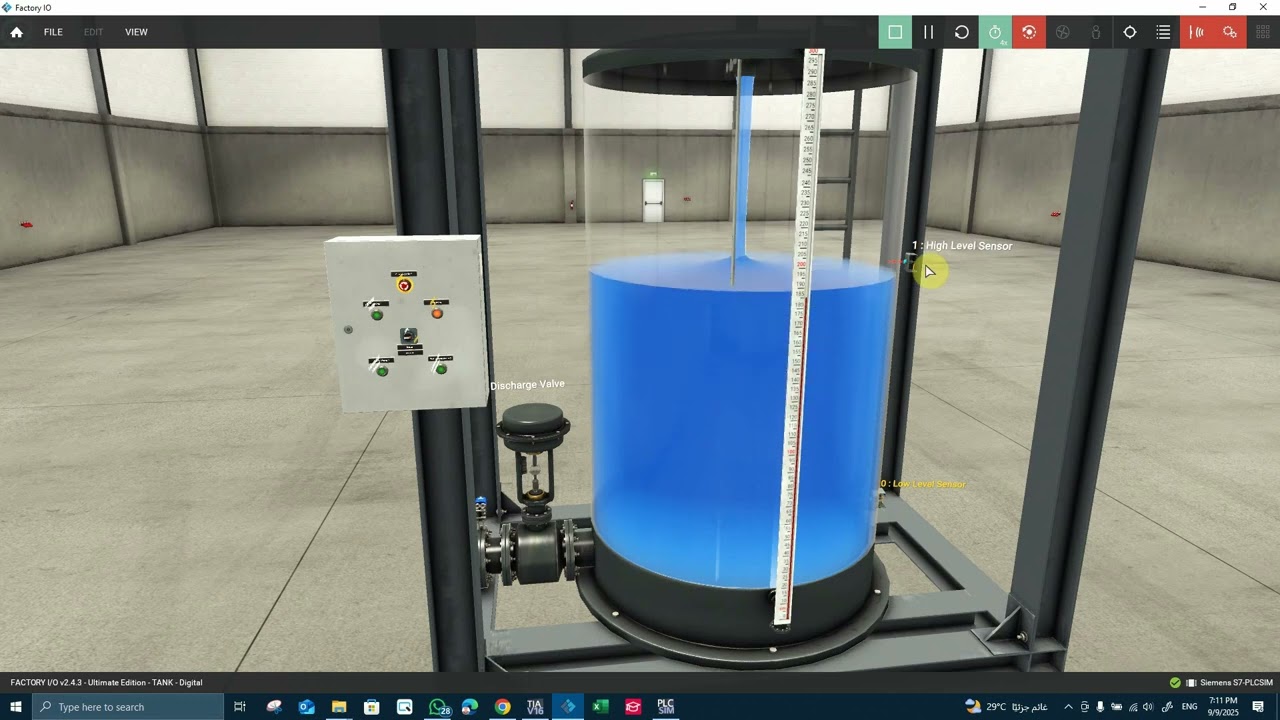Push the lower left green panel button
1280x720 pixels.
coord(382,371)
